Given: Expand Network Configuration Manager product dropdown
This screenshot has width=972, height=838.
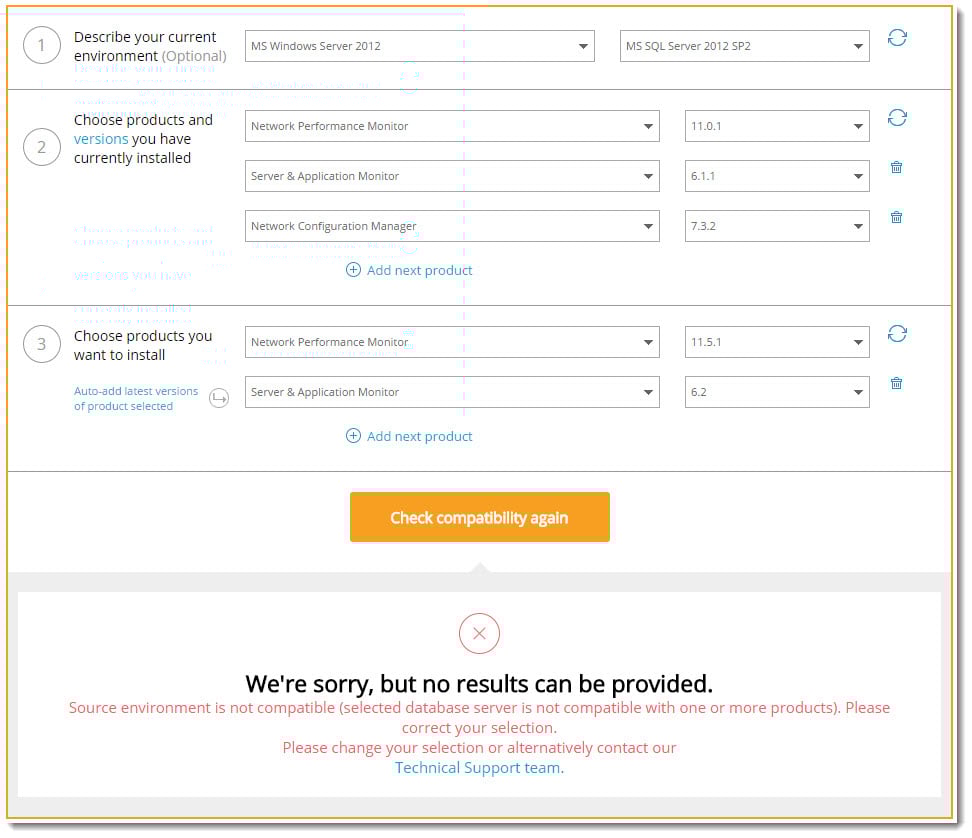Looking at the screenshot, I should click(452, 226).
